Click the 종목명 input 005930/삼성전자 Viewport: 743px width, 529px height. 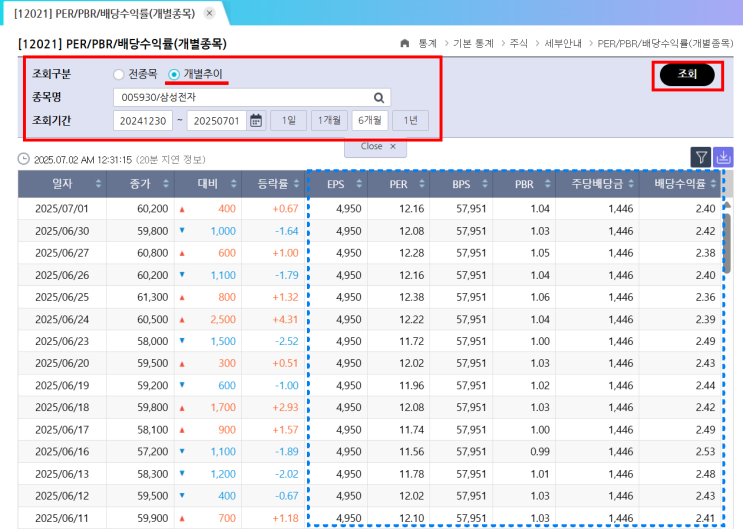click(x=252, y=98)
